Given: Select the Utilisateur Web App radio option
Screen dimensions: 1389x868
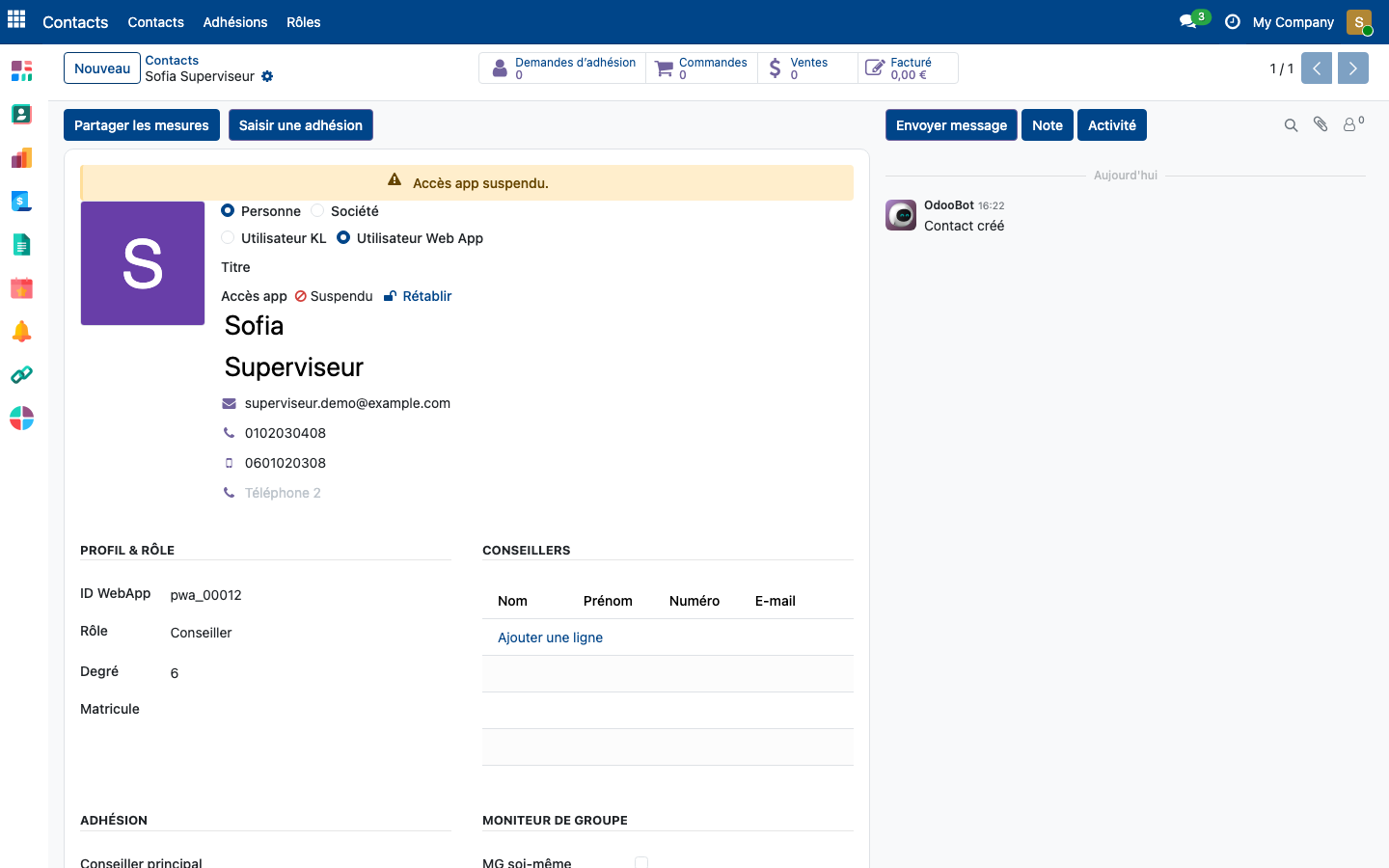Looking at the screenshot, I should pyautogui.click(x=343, y=237).
